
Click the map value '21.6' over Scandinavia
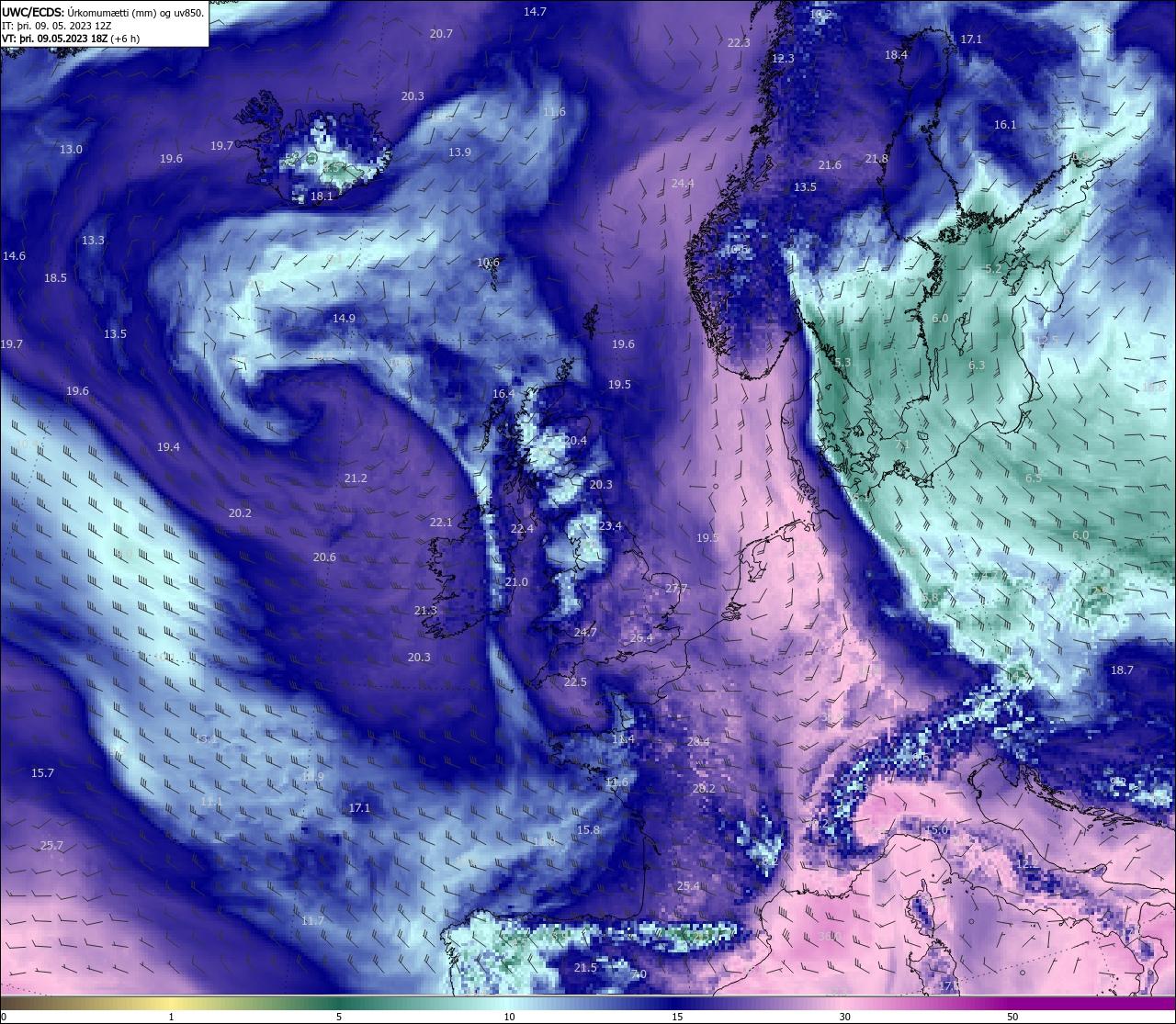tap(830, 165)
